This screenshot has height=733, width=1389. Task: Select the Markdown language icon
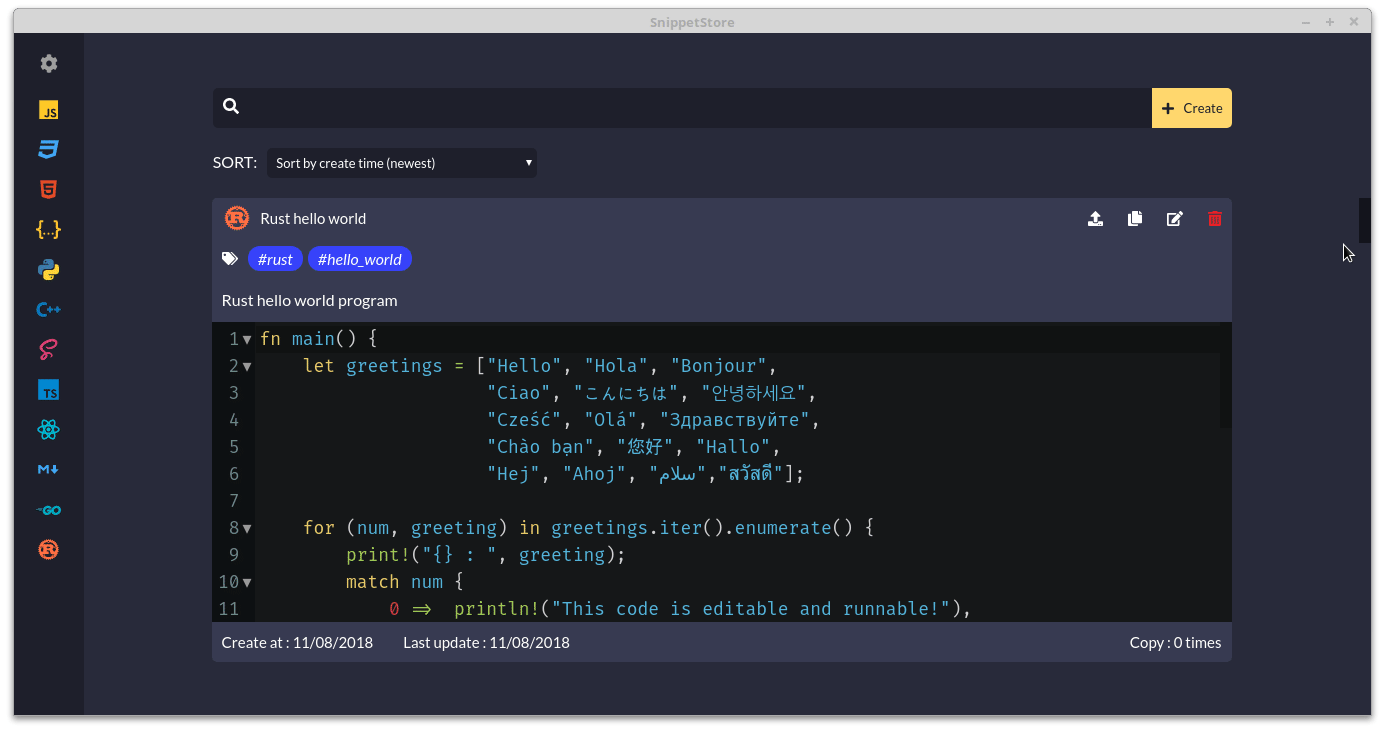49,469
